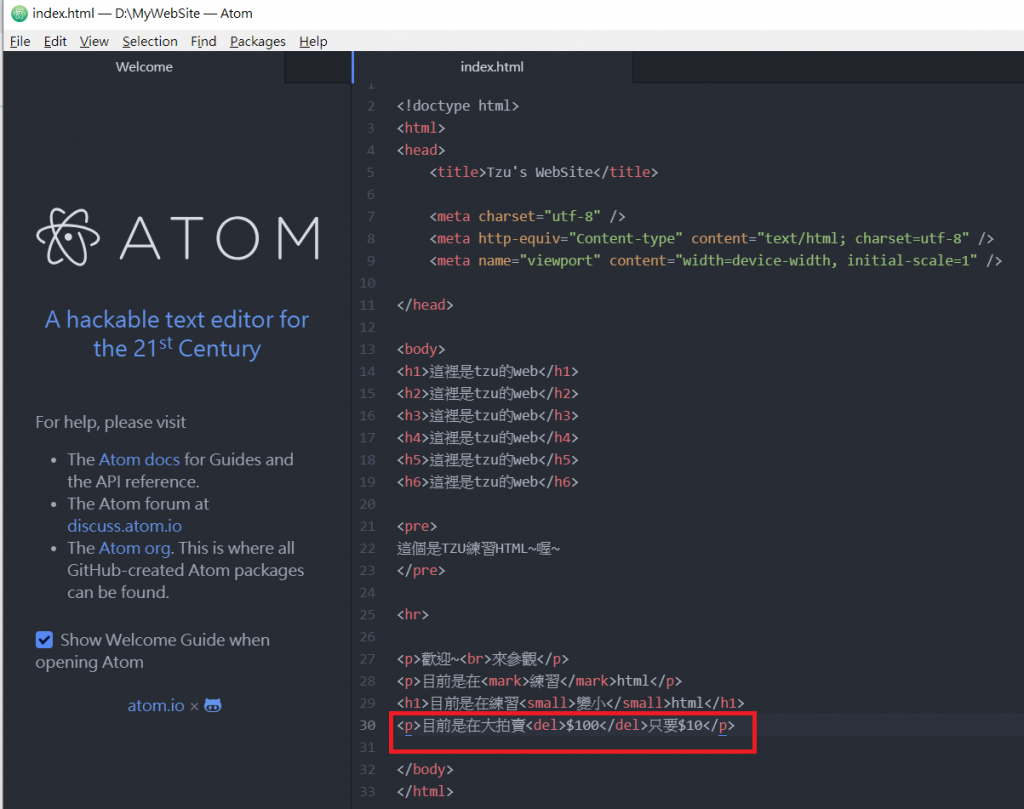1024x809 pixels.
Task: Click the GitHub Octocat icon beside atom.io
Action: point(213,705)
